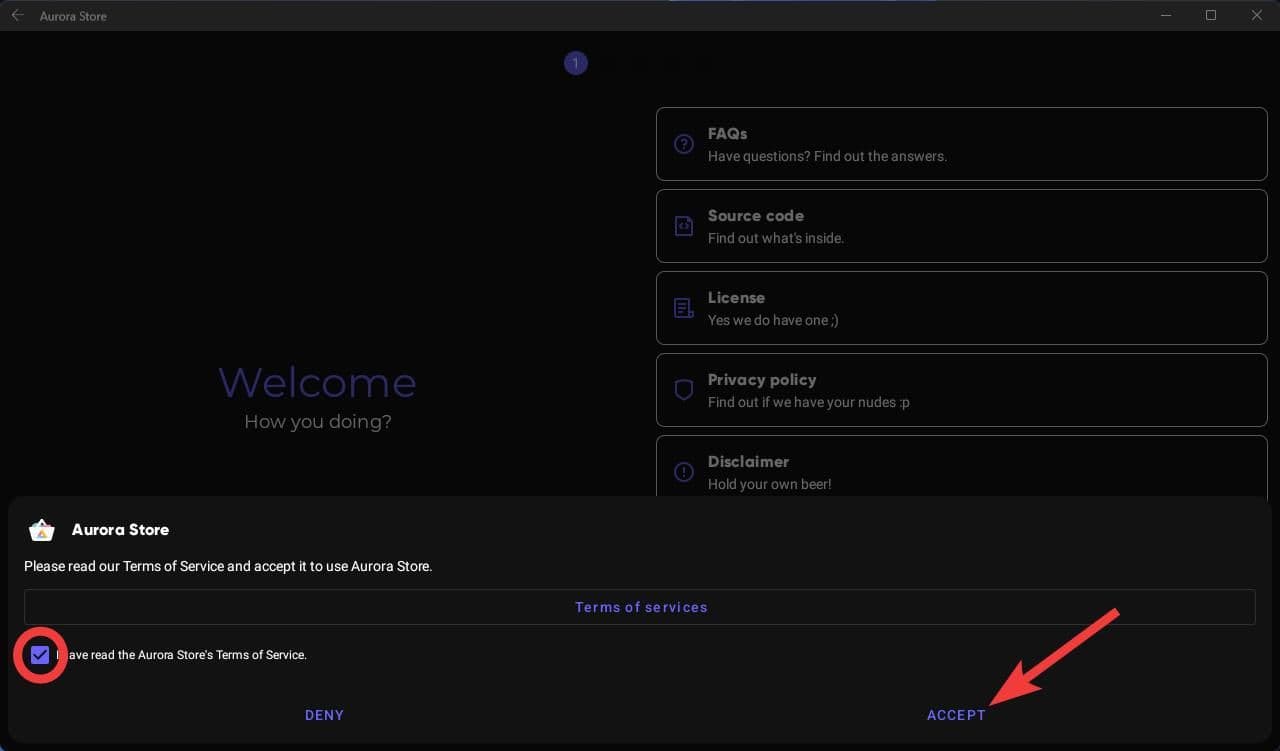Screen dimensions: 1280x751
Task: Click the Disclaimer exclamation icon
Action: point(684,472)
